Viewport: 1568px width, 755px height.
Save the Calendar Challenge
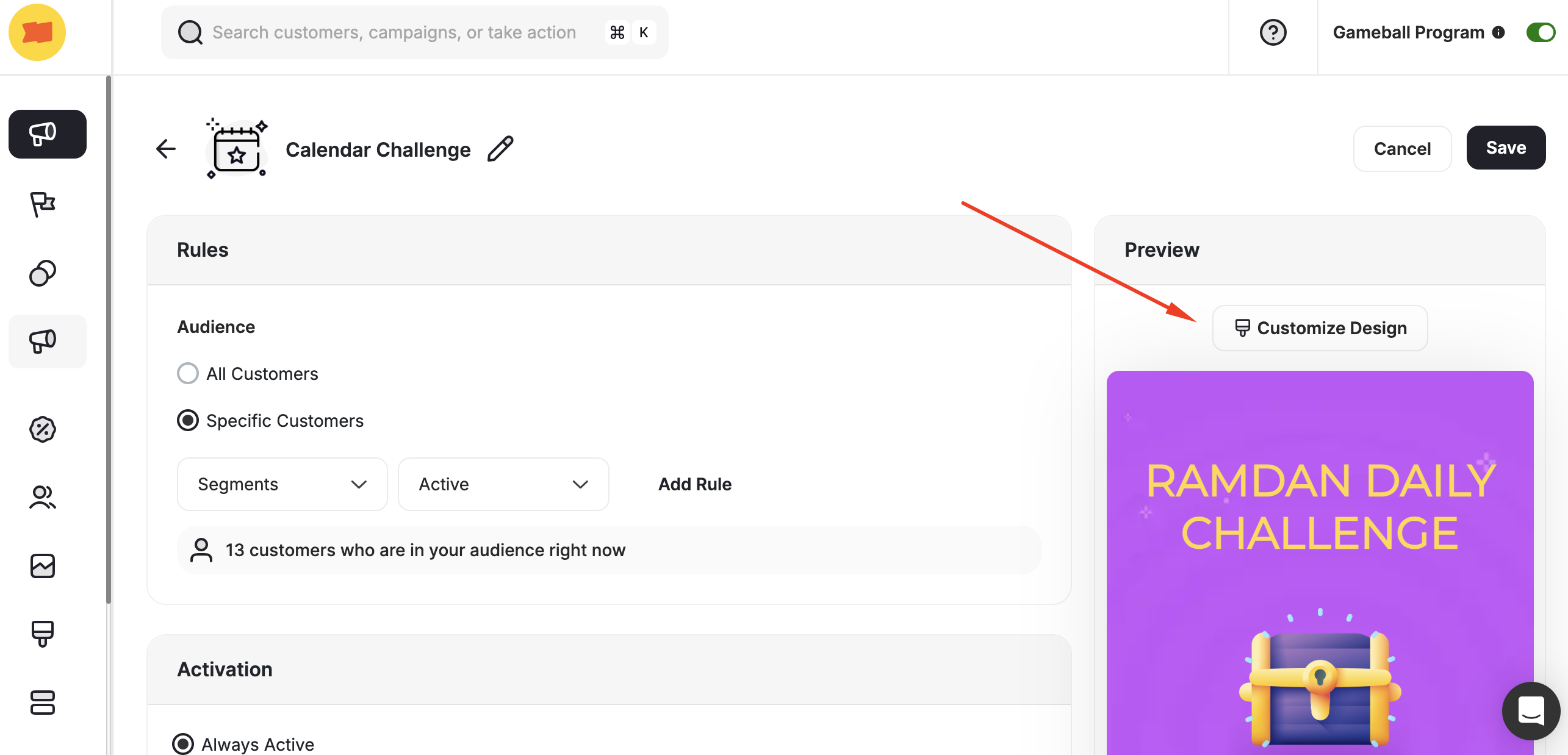click(x=1506, y=147)
